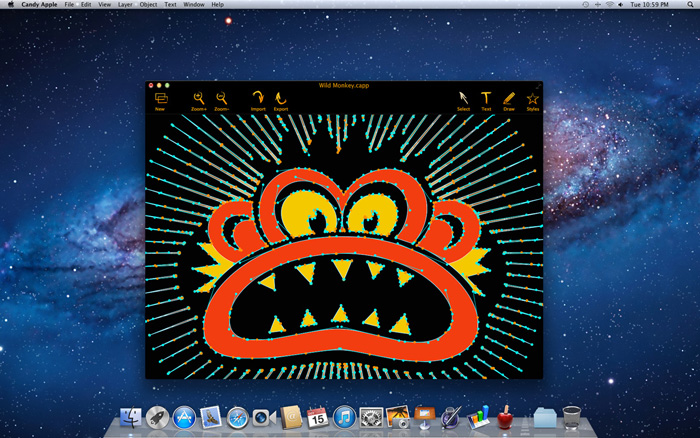Open the Layer menu

click(x=125, y=4)
